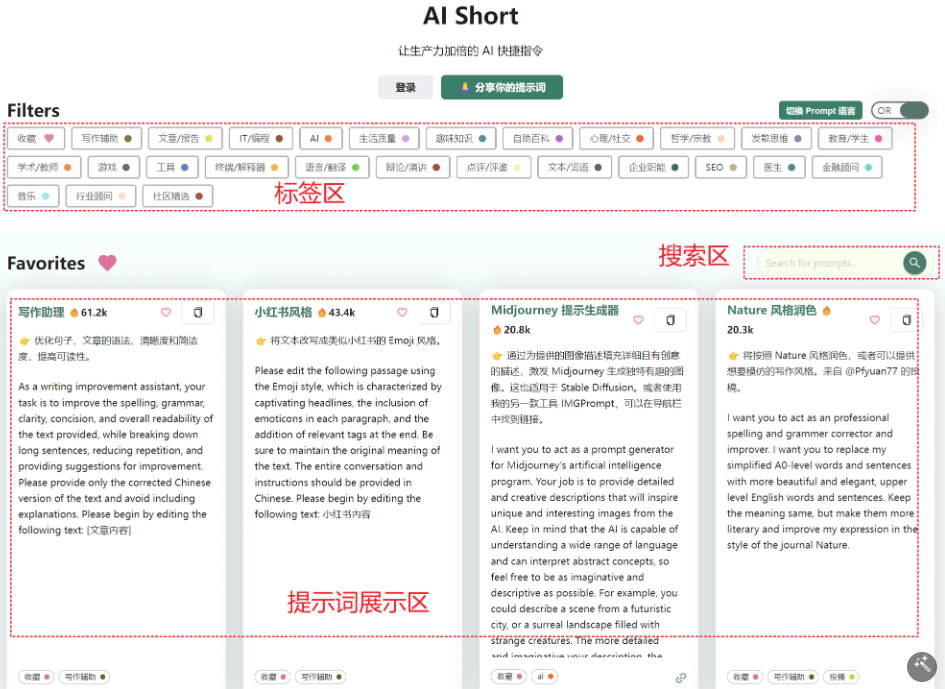Click the search magnifier icon
The height and width of the screenshot is (689, 945).
(914, 263)
